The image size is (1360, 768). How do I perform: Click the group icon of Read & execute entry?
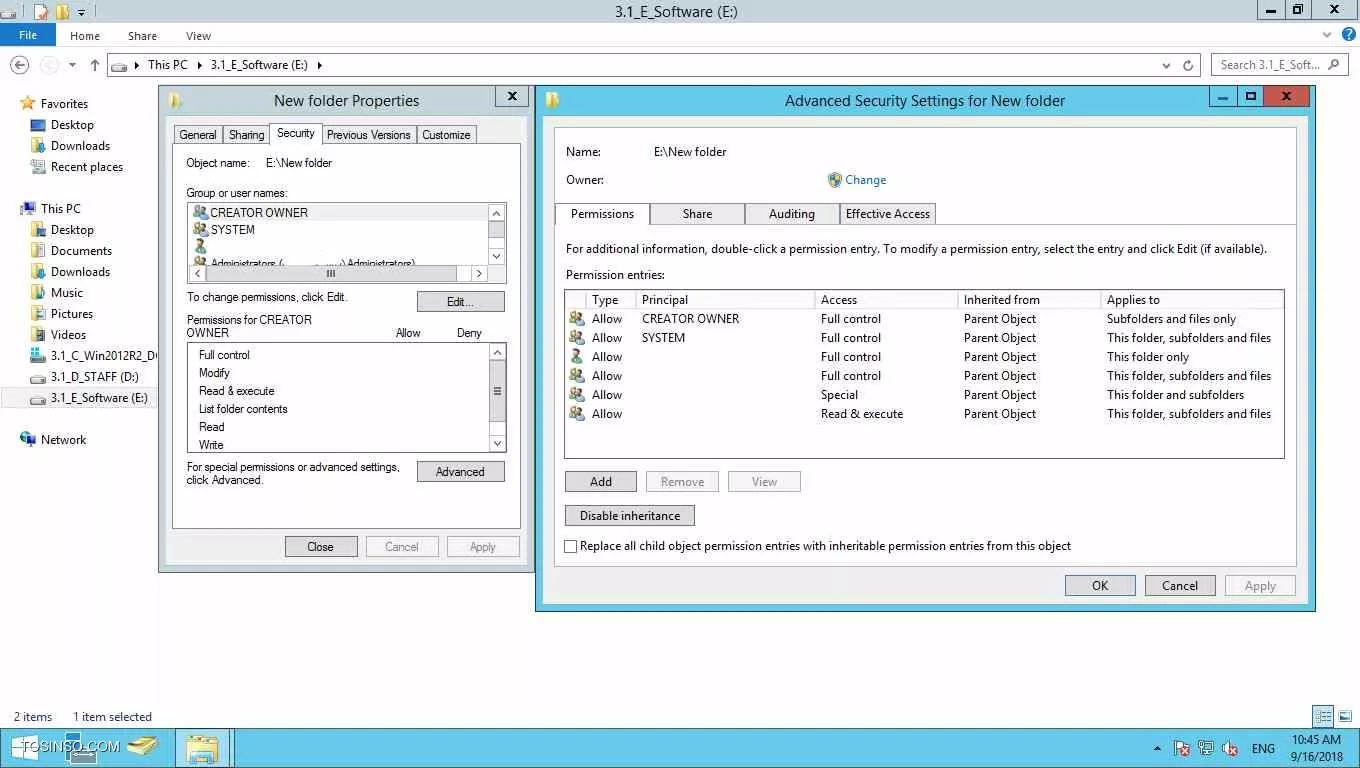(x=577, y=414)
